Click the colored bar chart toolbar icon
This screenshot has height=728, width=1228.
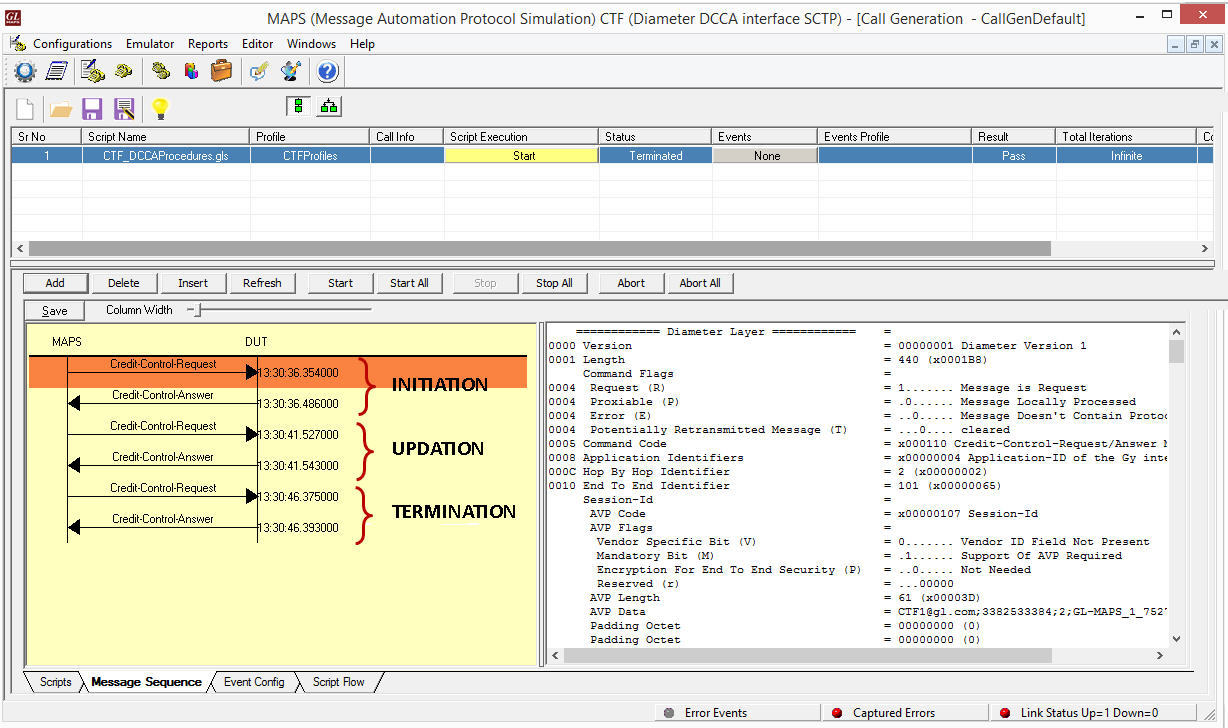(x=191, y=71)
